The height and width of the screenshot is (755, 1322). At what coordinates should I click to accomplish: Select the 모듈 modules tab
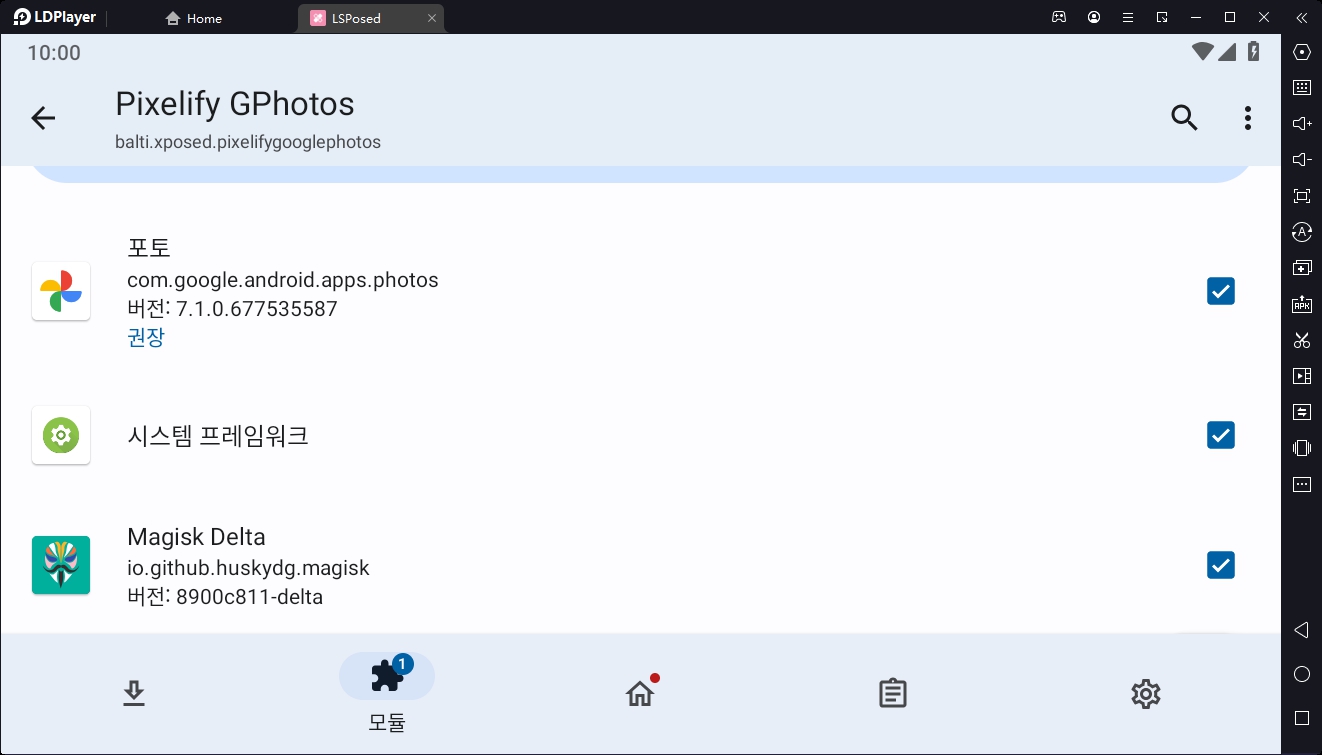click(387, 694)
